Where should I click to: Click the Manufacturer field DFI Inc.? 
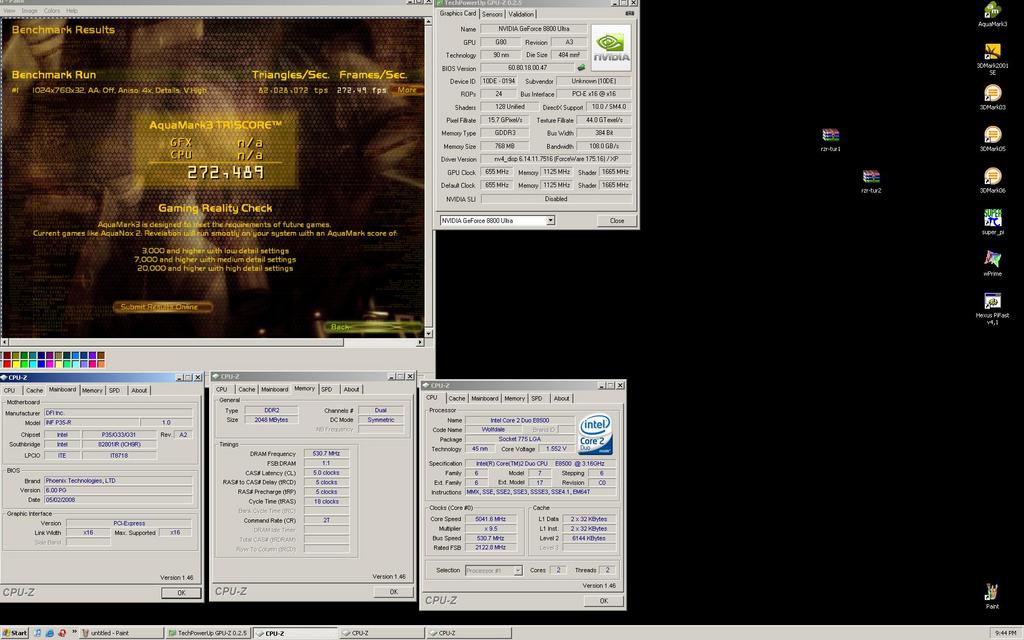[x=118, y=413]
